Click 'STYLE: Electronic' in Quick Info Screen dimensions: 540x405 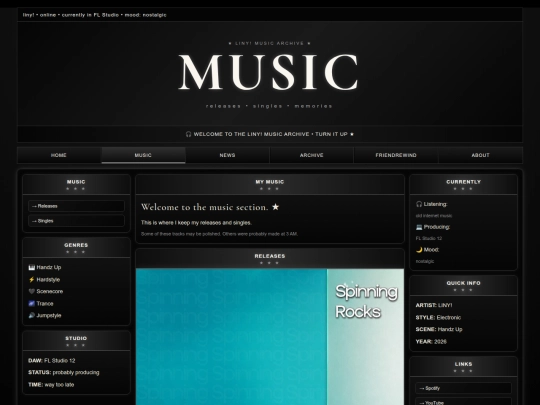point(438,318)
